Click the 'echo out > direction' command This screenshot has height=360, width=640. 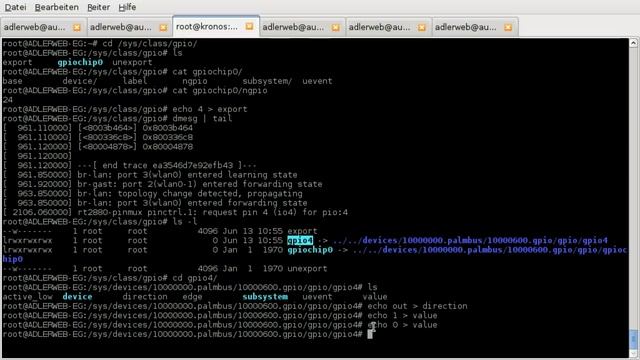coord(417,307)
